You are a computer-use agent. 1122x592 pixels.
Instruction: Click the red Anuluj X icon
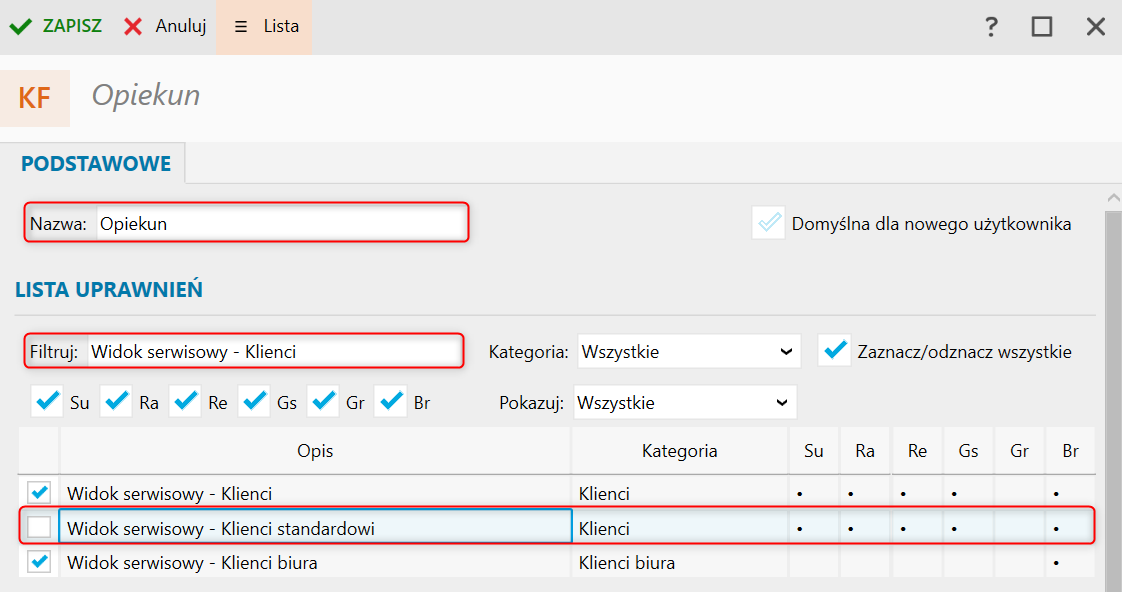133,27
